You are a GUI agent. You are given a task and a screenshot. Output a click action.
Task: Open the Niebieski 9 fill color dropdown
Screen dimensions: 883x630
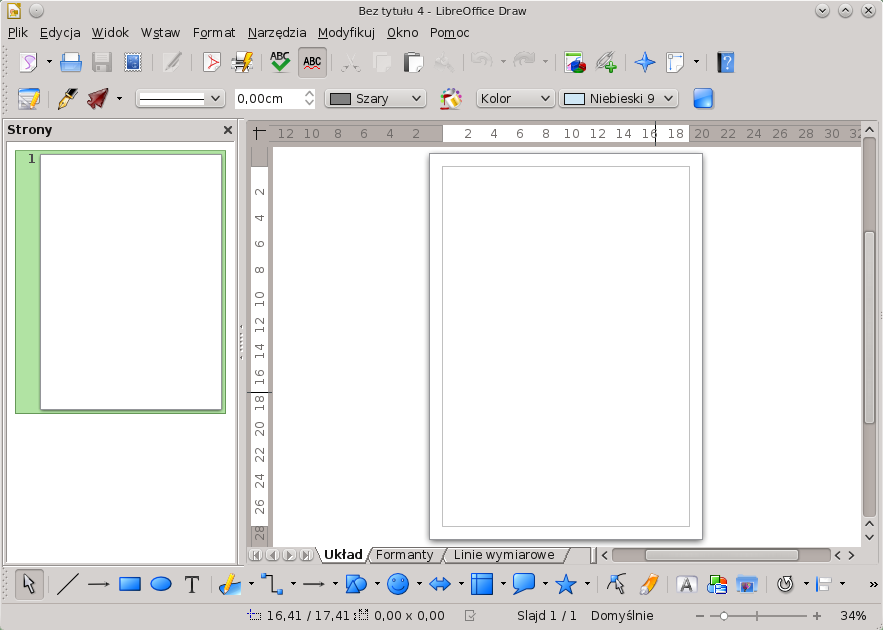coord(619,99)
